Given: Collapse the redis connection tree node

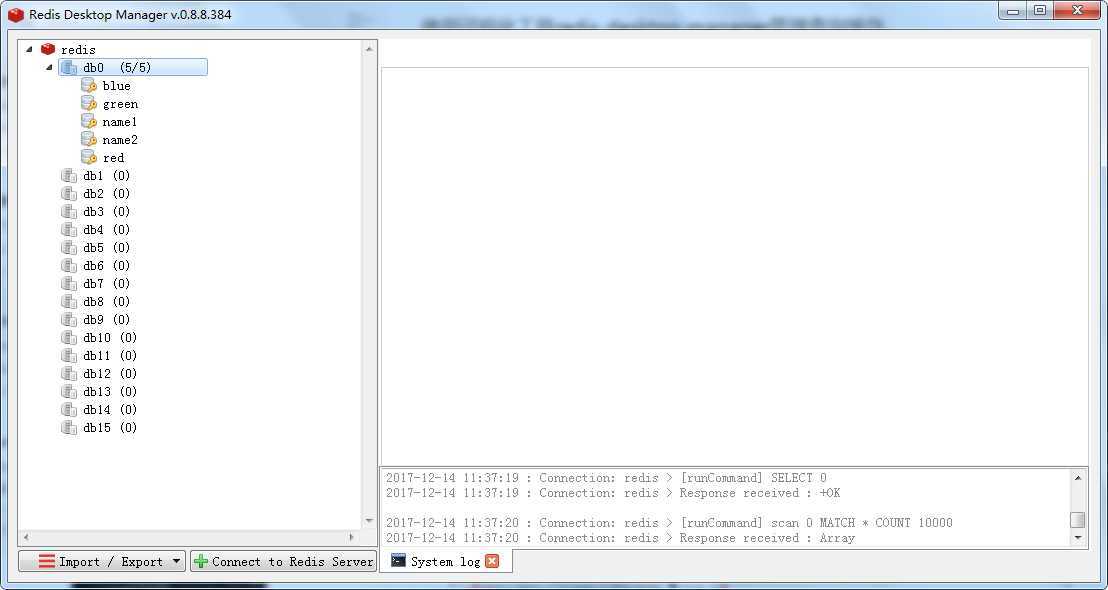Looking at the screenshot, I should pyautogui.click(x=29, y=49).
